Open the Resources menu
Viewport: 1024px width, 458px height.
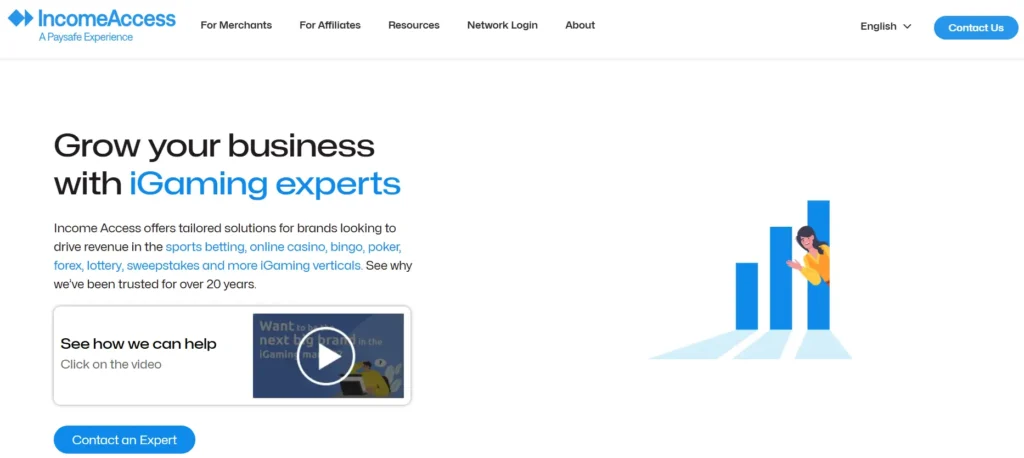coord(413,25)
